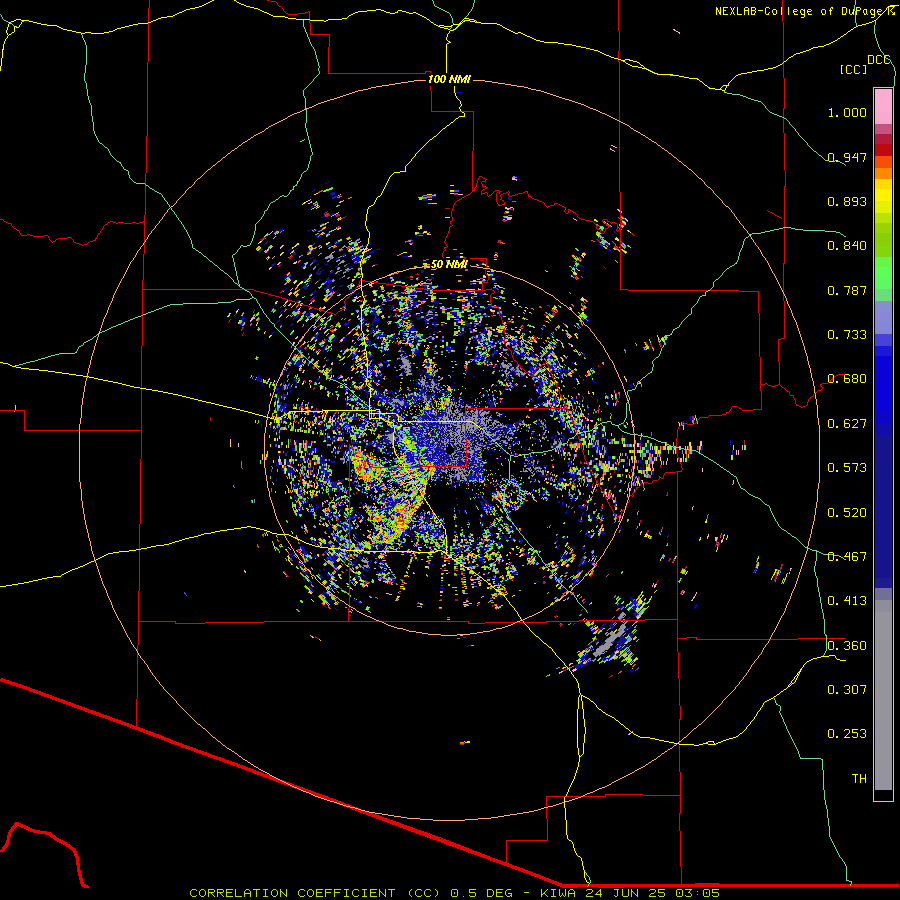Click the [CC] legend heading

(853, 69)
